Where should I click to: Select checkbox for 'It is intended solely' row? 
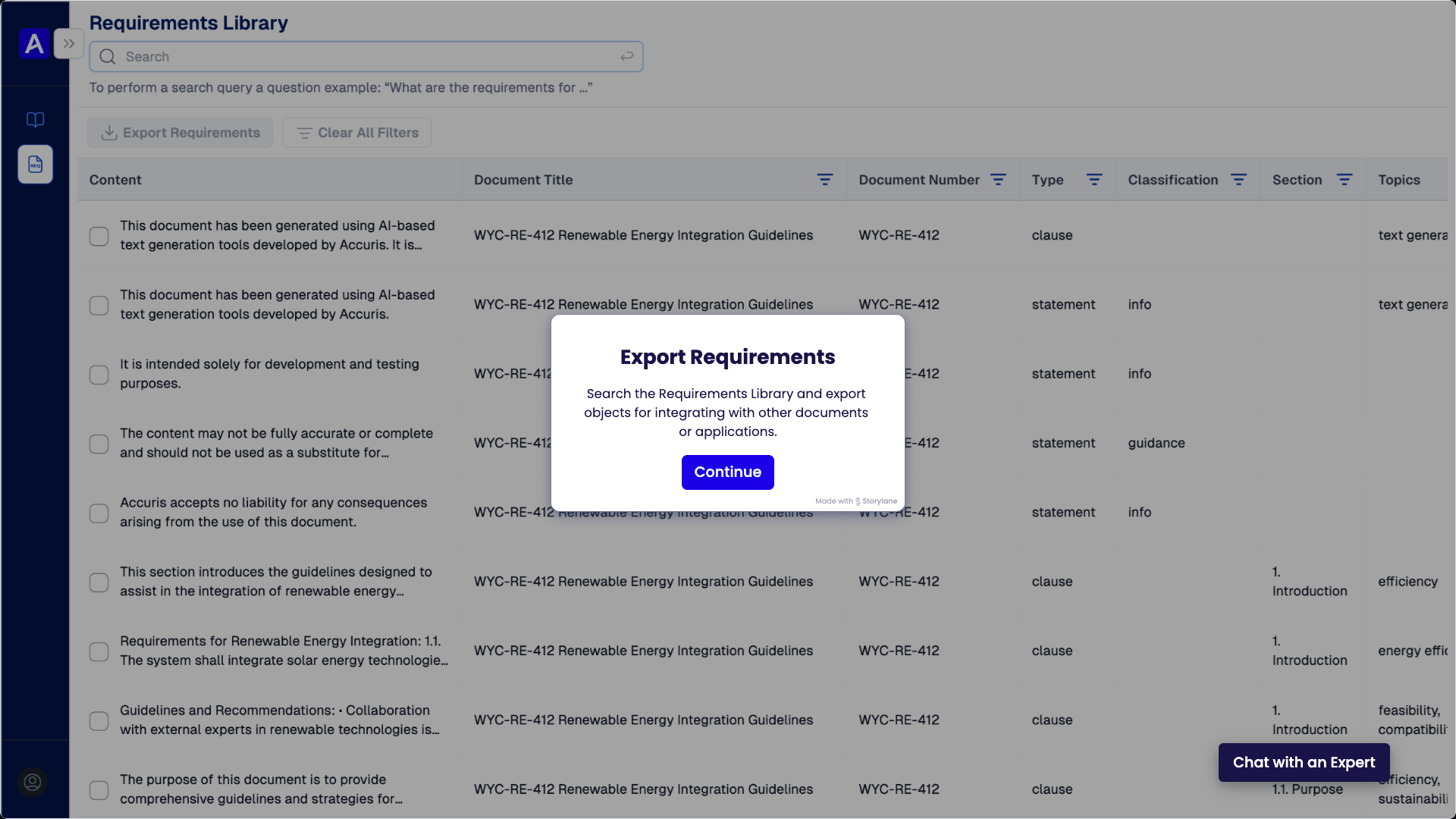click(x=99, y=375)
